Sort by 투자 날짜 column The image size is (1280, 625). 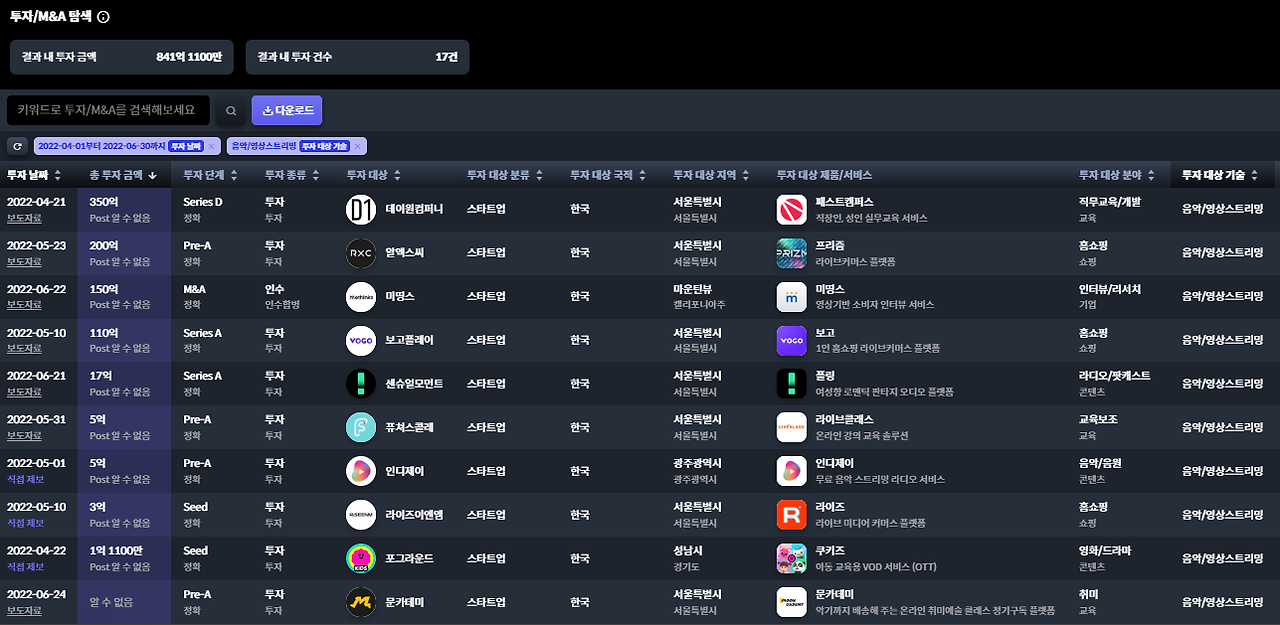point(34,175)
